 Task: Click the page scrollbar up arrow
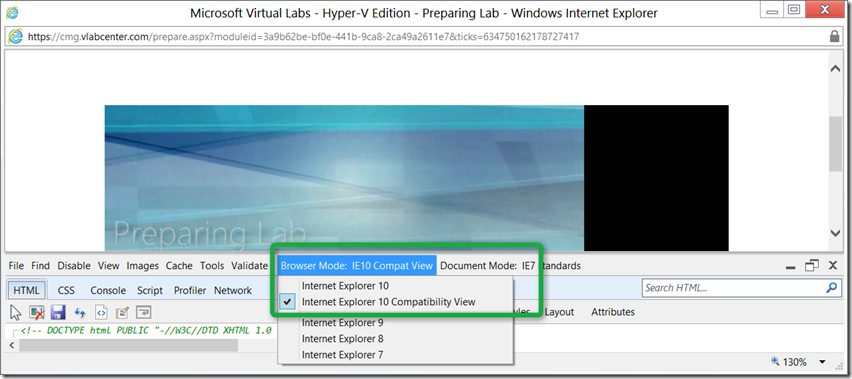pyautogui.click(x=835, y=69)
